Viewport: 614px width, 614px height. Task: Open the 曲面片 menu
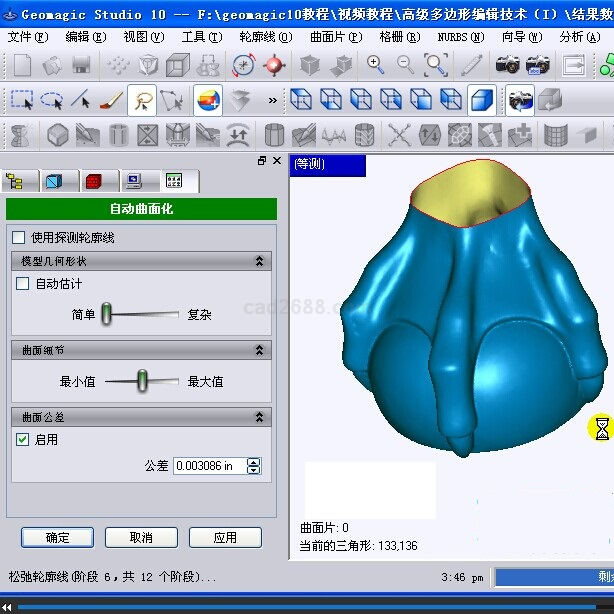[x=335, y=37]
